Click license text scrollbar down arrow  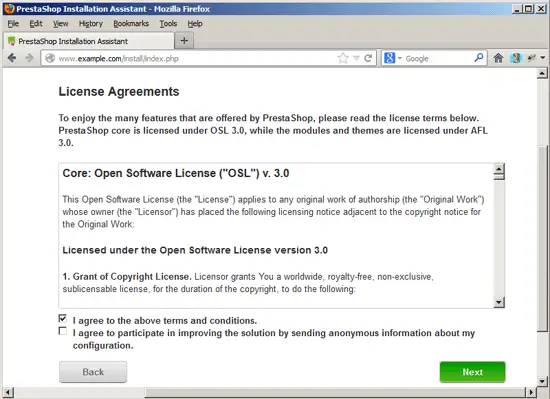499,302
